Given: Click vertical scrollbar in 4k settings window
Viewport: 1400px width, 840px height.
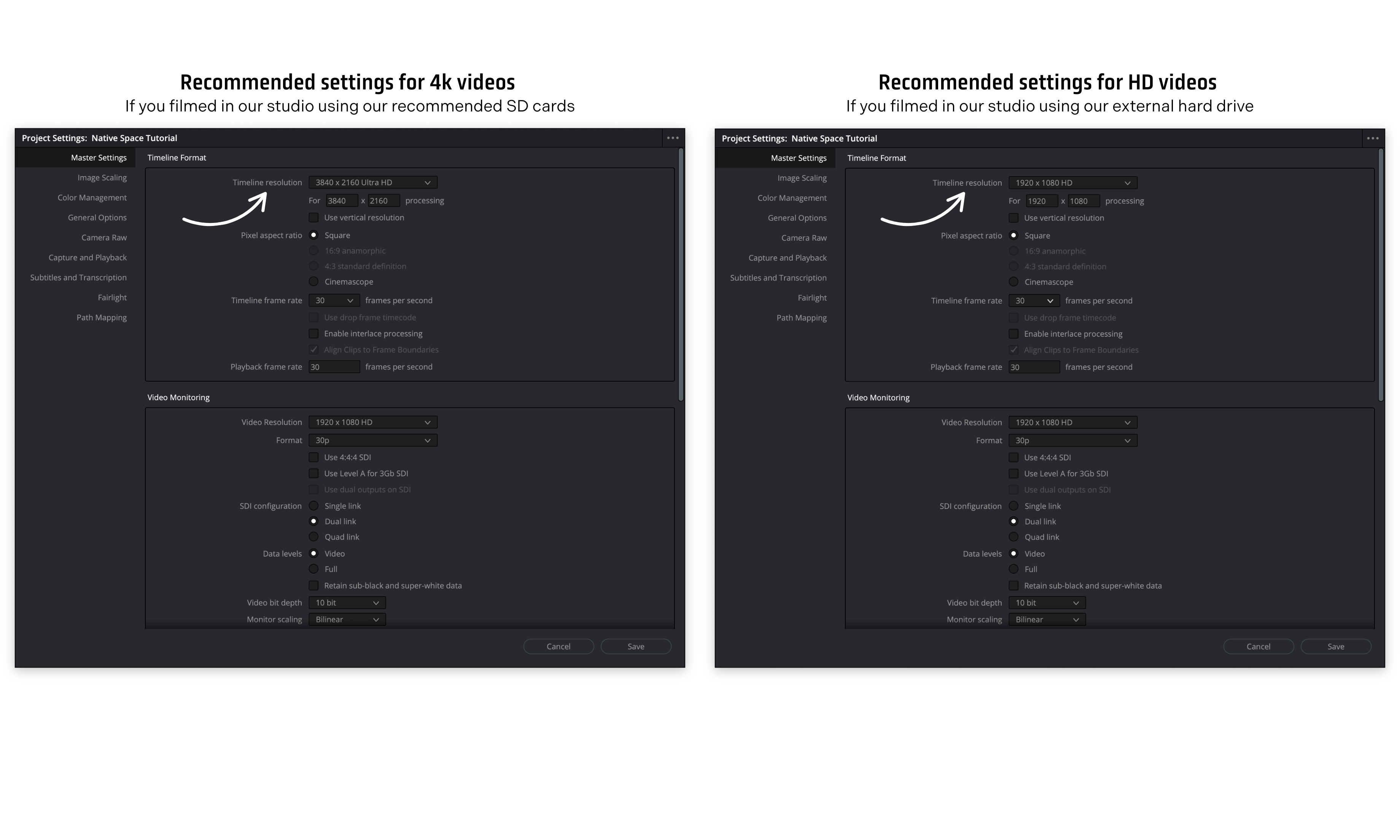Looking at the screenshot, I should click(681, 275).
